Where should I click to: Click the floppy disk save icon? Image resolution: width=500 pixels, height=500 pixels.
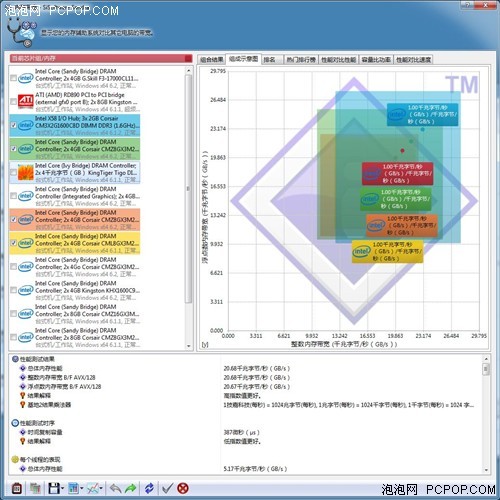pos(54,489)
